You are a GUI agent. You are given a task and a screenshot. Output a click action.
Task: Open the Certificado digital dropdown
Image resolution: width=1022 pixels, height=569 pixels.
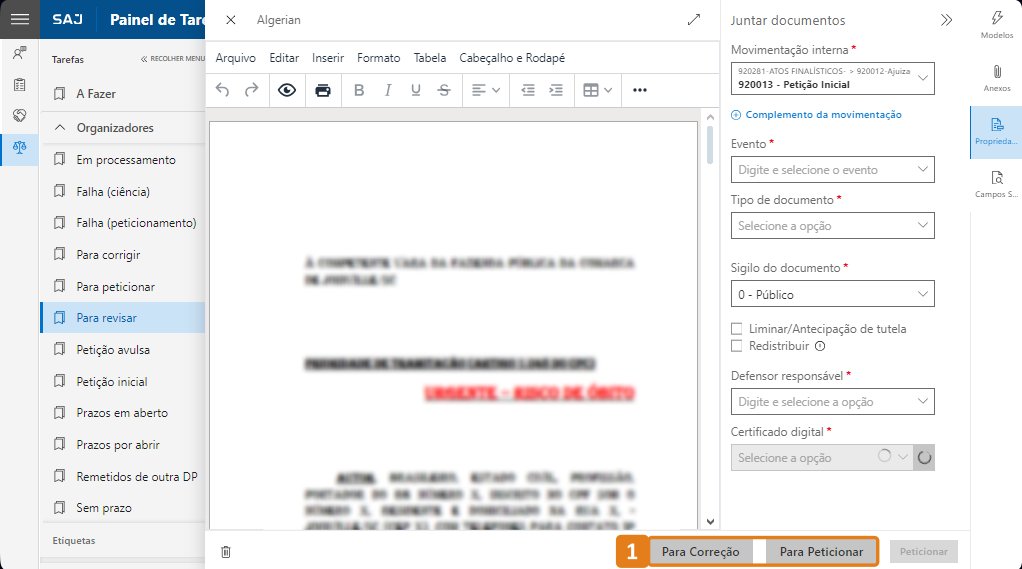click(822, 458)
